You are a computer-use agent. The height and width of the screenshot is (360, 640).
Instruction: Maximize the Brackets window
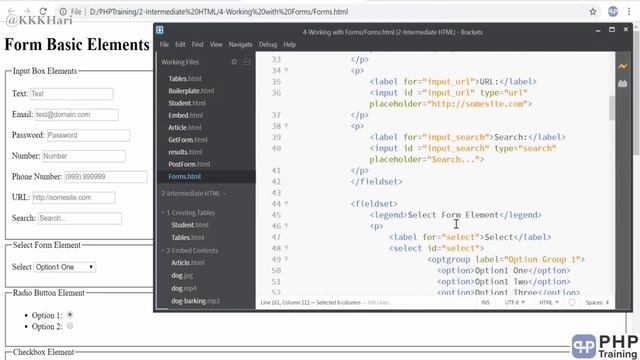(x=612, y=29)
